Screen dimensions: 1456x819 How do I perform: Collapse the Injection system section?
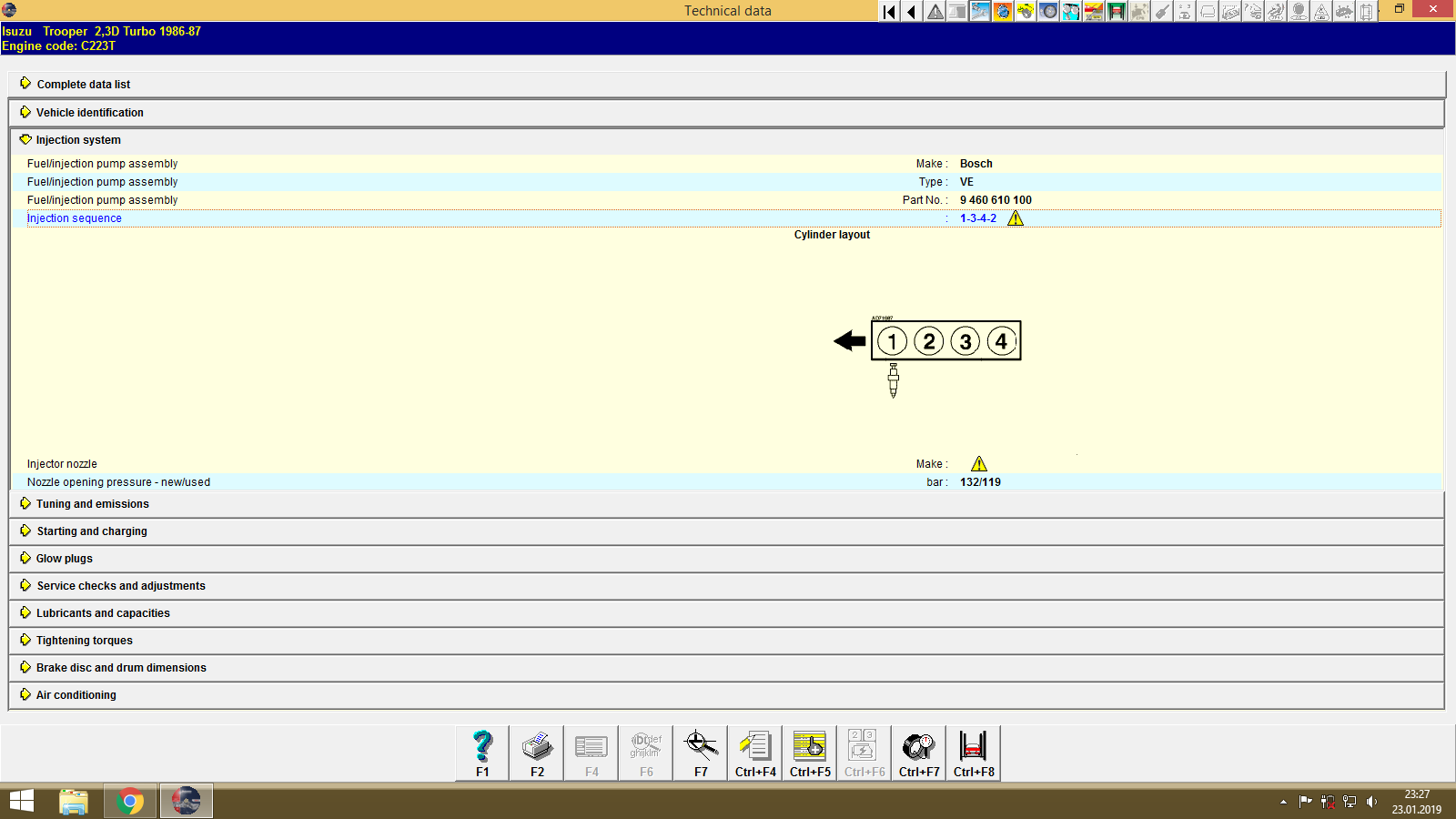coord(77,140)
